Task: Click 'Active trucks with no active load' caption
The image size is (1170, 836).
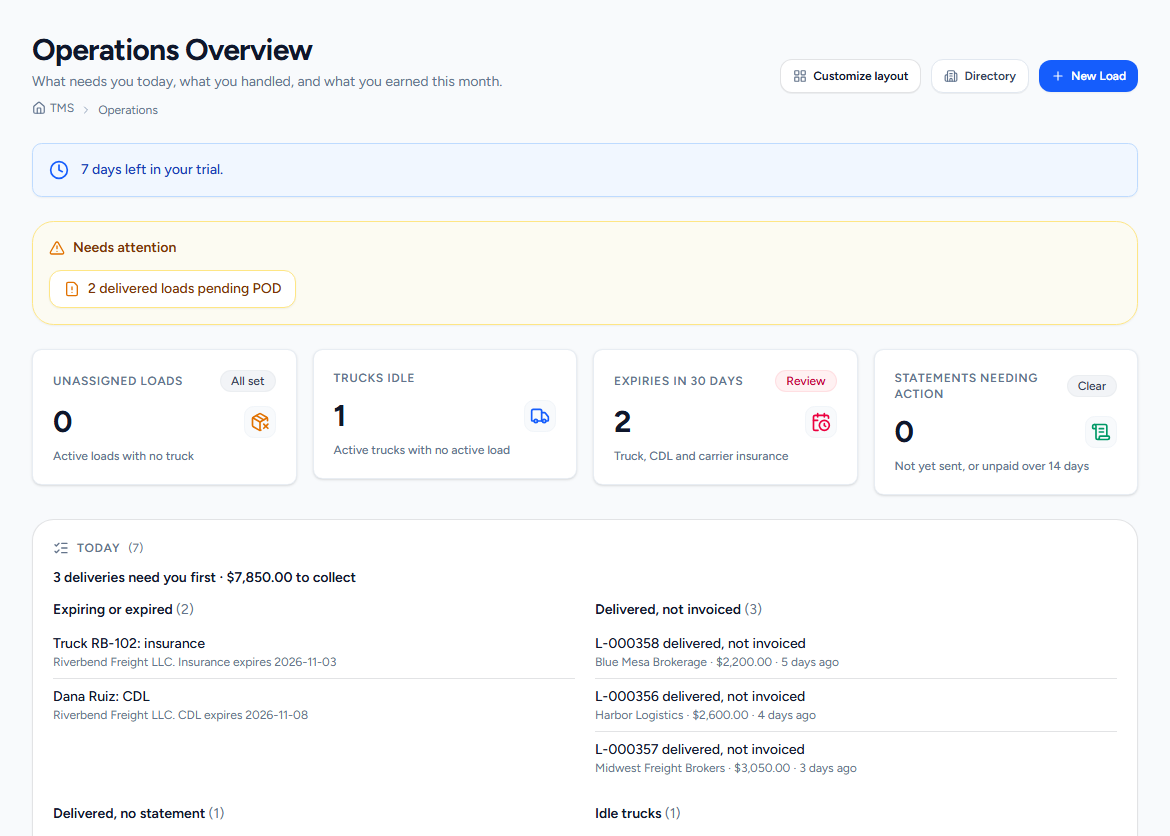Action: (x=422, y=450)
